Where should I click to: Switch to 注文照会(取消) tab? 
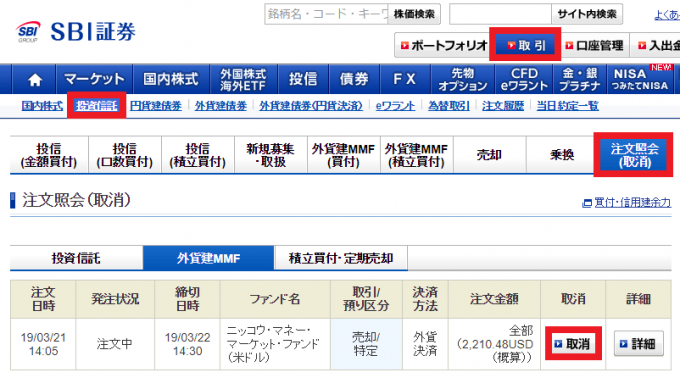coord(634,155)
